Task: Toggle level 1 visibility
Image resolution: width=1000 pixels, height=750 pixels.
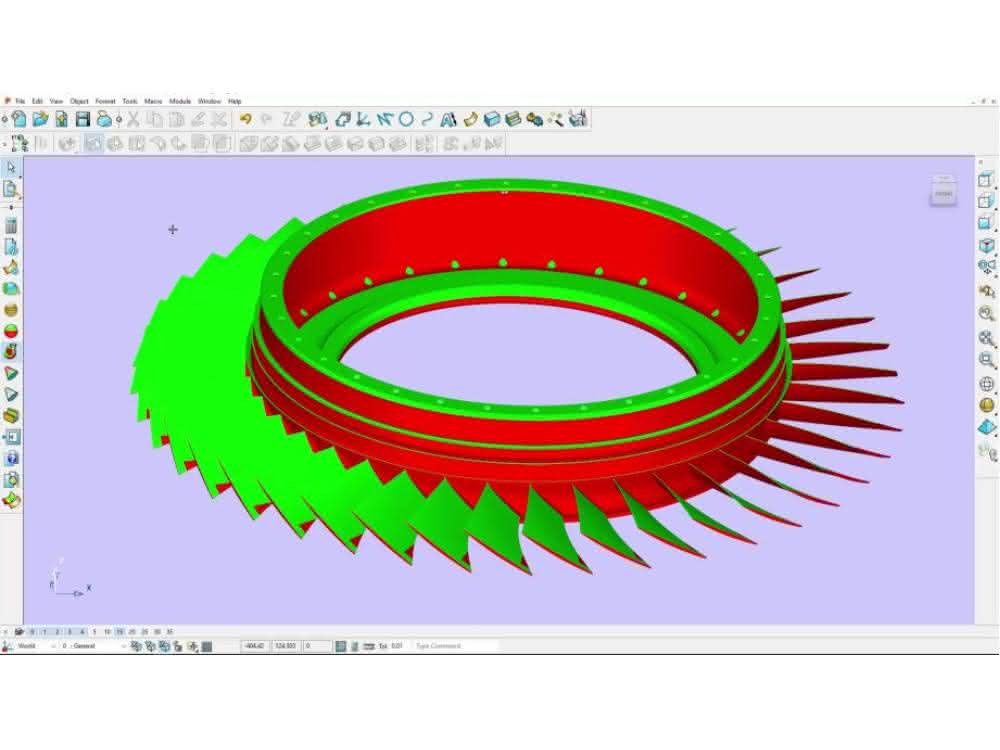Action: [45, 632]
